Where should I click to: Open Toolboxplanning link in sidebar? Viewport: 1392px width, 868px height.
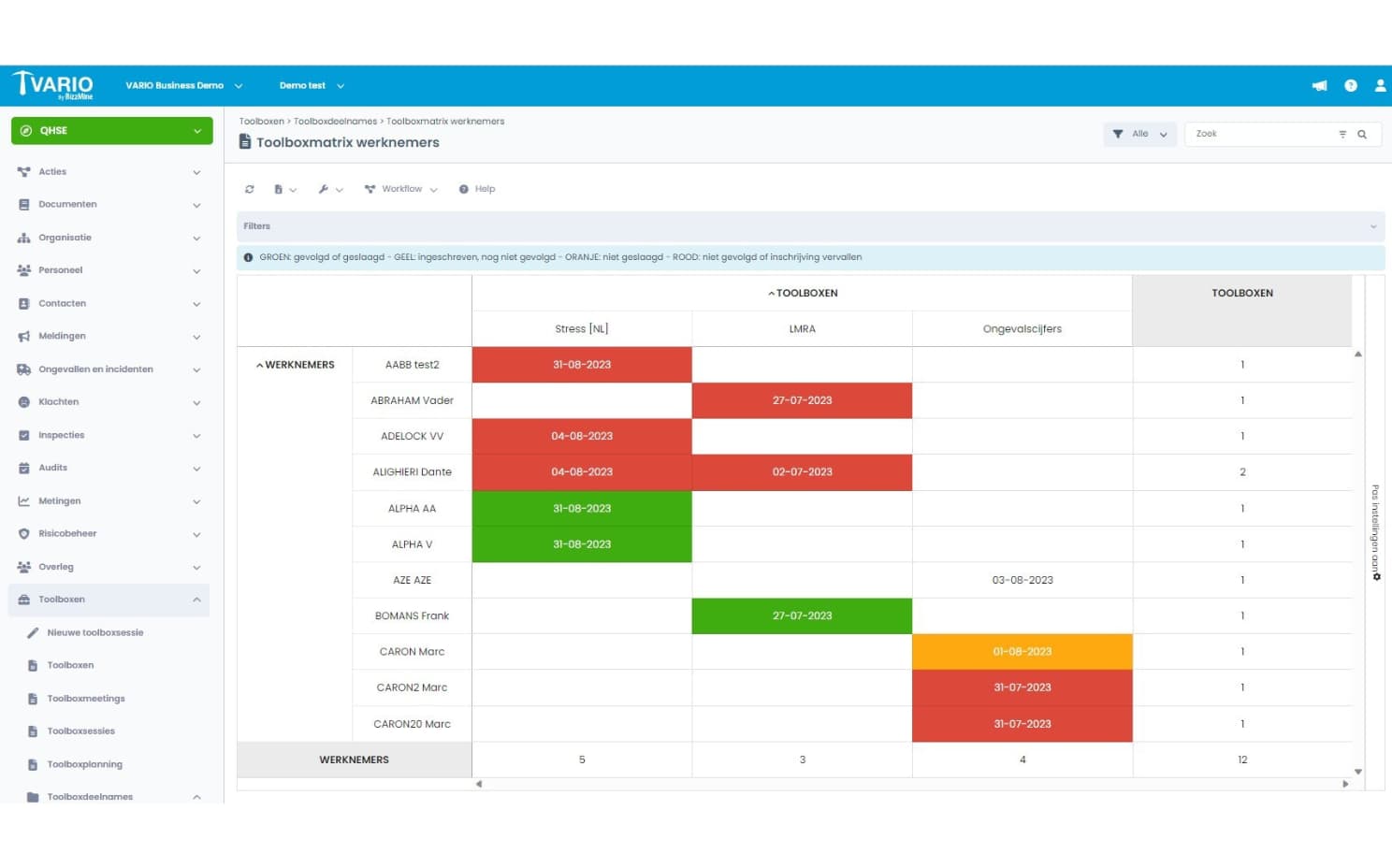point(85,764)
